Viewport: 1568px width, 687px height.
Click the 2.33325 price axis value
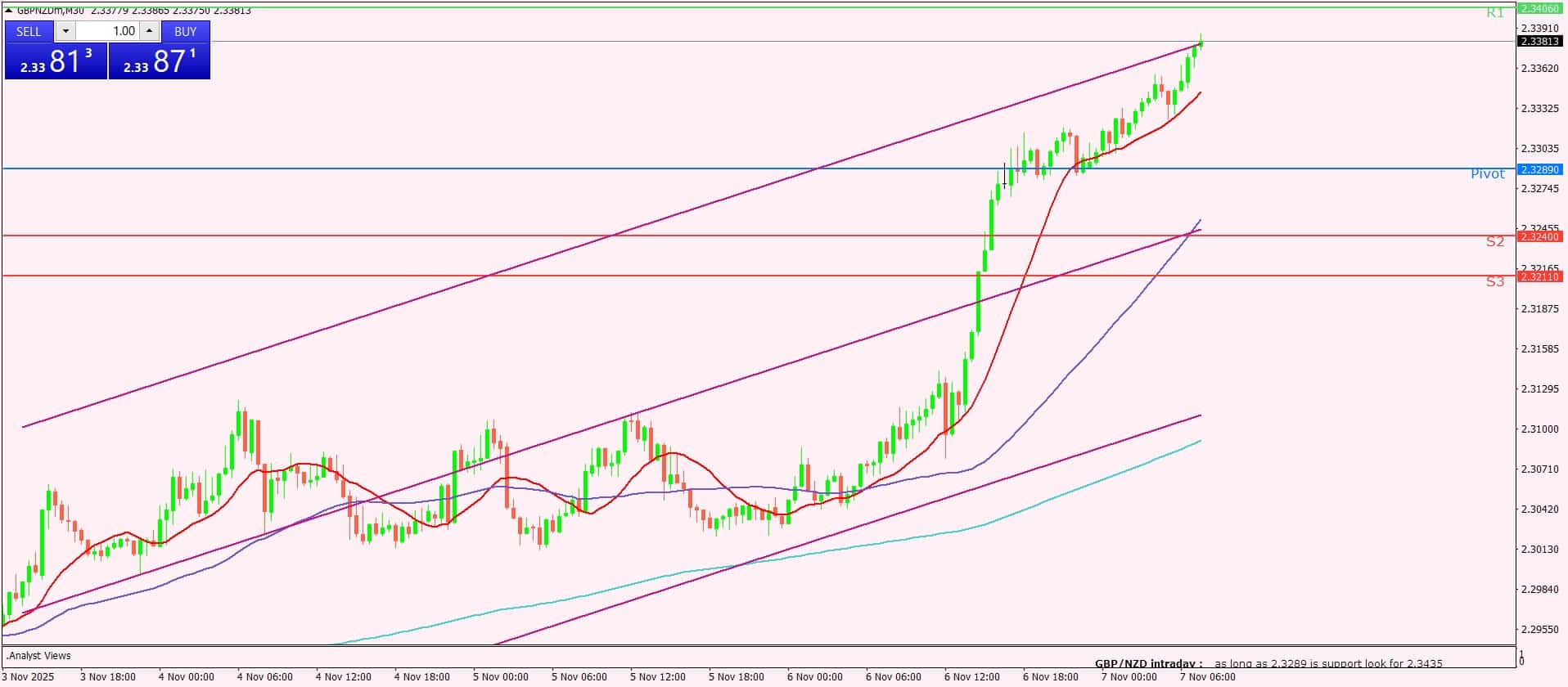(x=1539, y=108)
